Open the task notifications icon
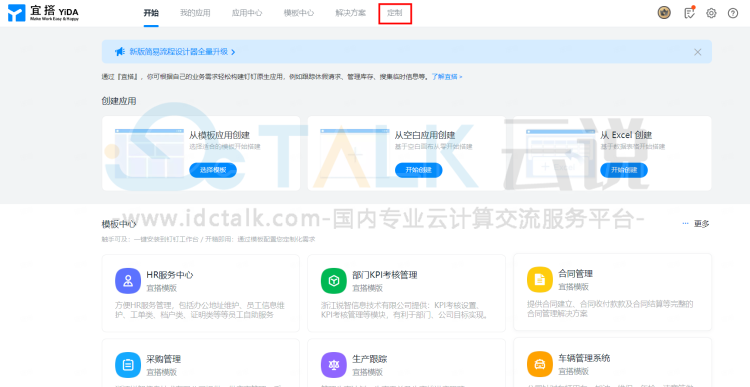The height and width of the screenshot is (387, 750). tap(689, 13)
